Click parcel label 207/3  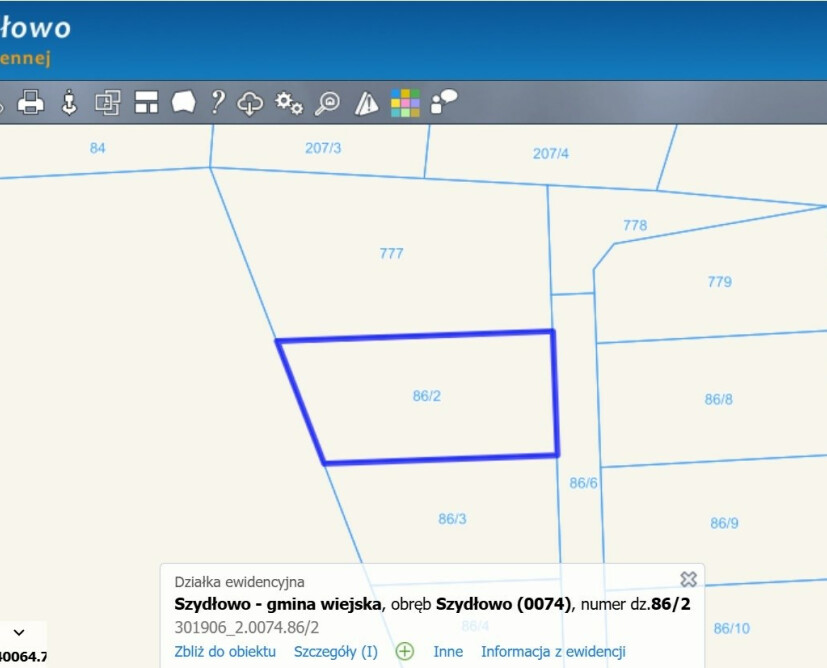(323, 148)
